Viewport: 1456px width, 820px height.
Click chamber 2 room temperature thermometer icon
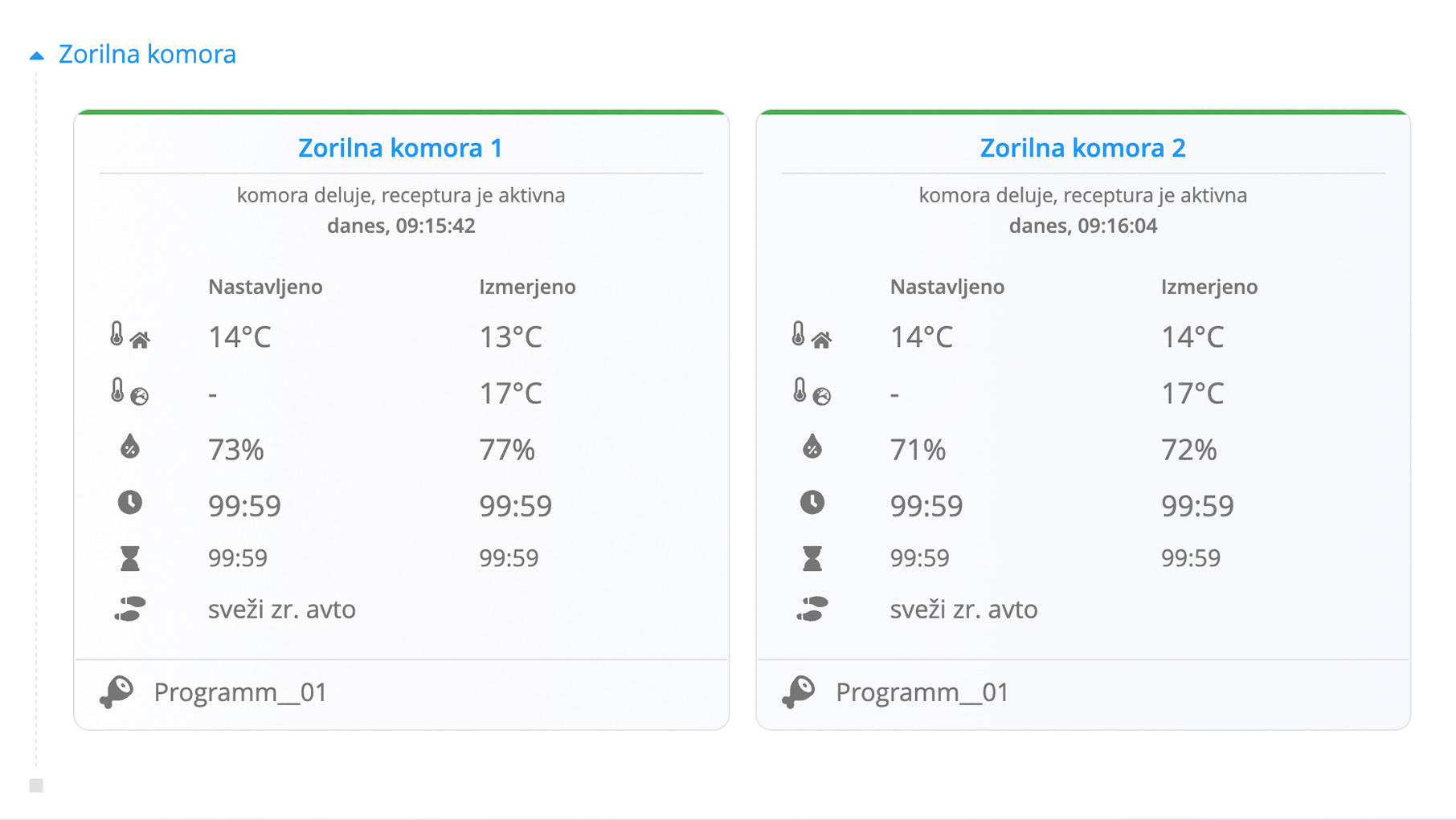click(812, 336)
